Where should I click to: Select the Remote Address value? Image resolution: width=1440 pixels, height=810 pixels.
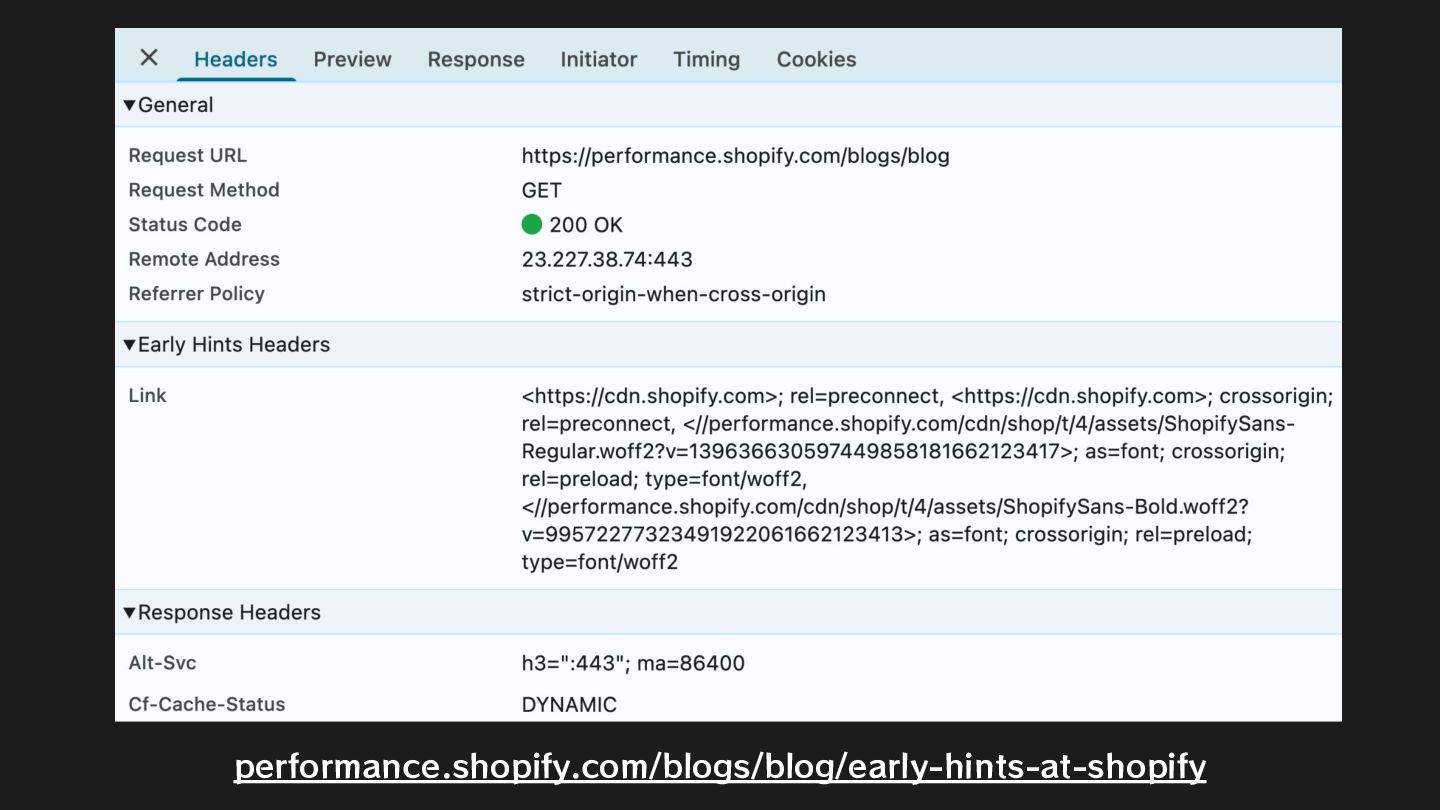(x=607, y=259)
